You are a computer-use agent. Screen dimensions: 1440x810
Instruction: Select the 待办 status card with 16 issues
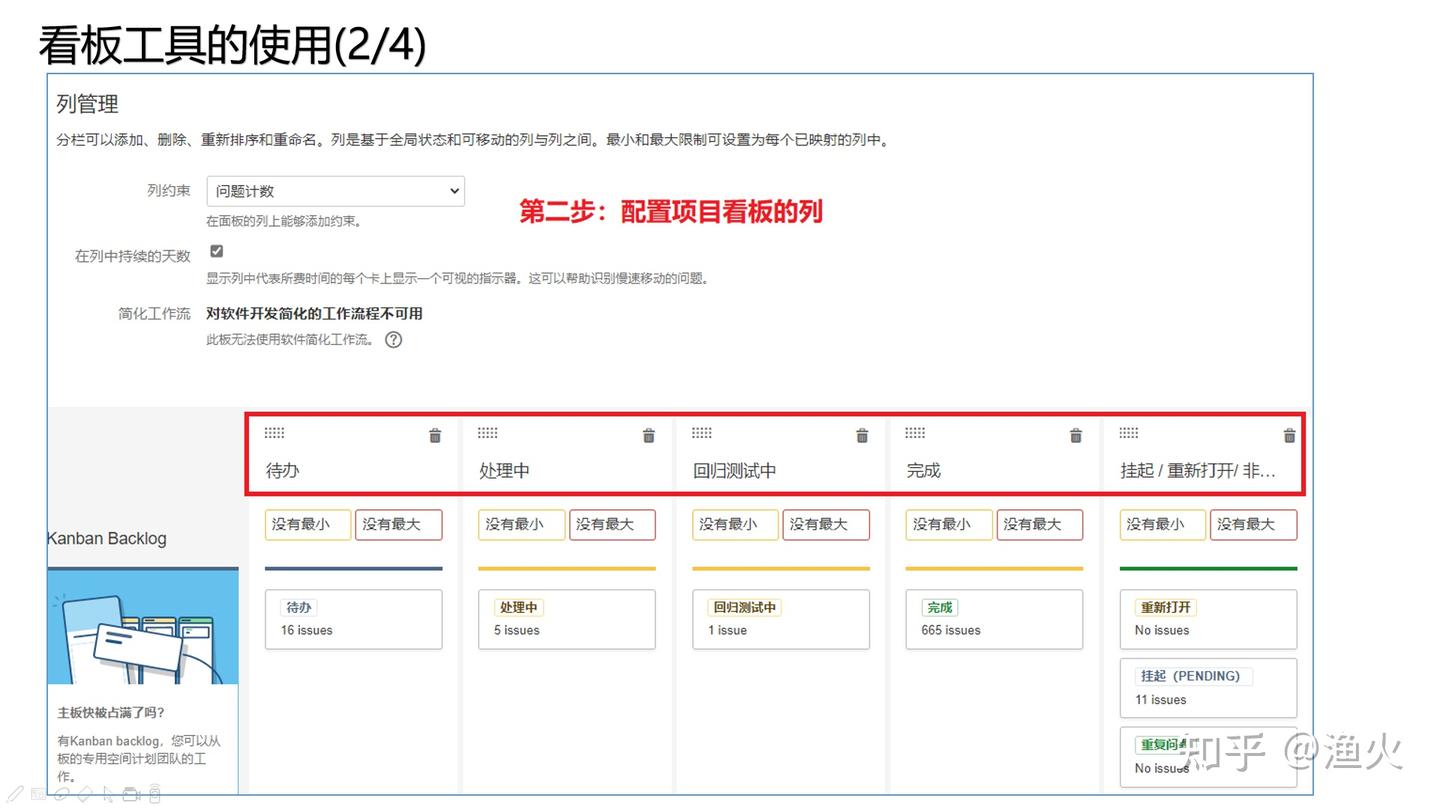click(x=353, y=619)
